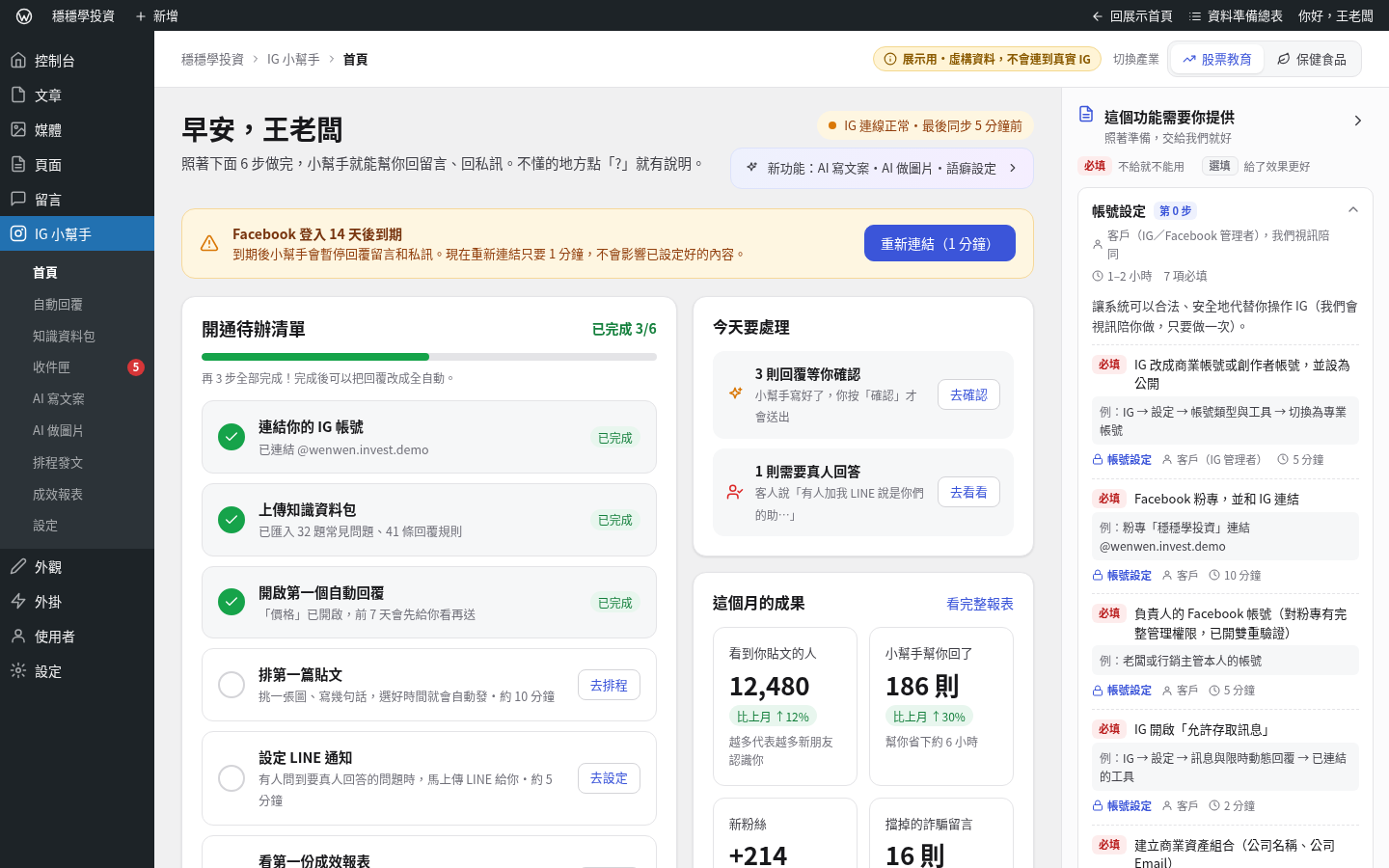The image size is (1389, 868).
Task: Click 去排程 button
Action: coord(609,685)
